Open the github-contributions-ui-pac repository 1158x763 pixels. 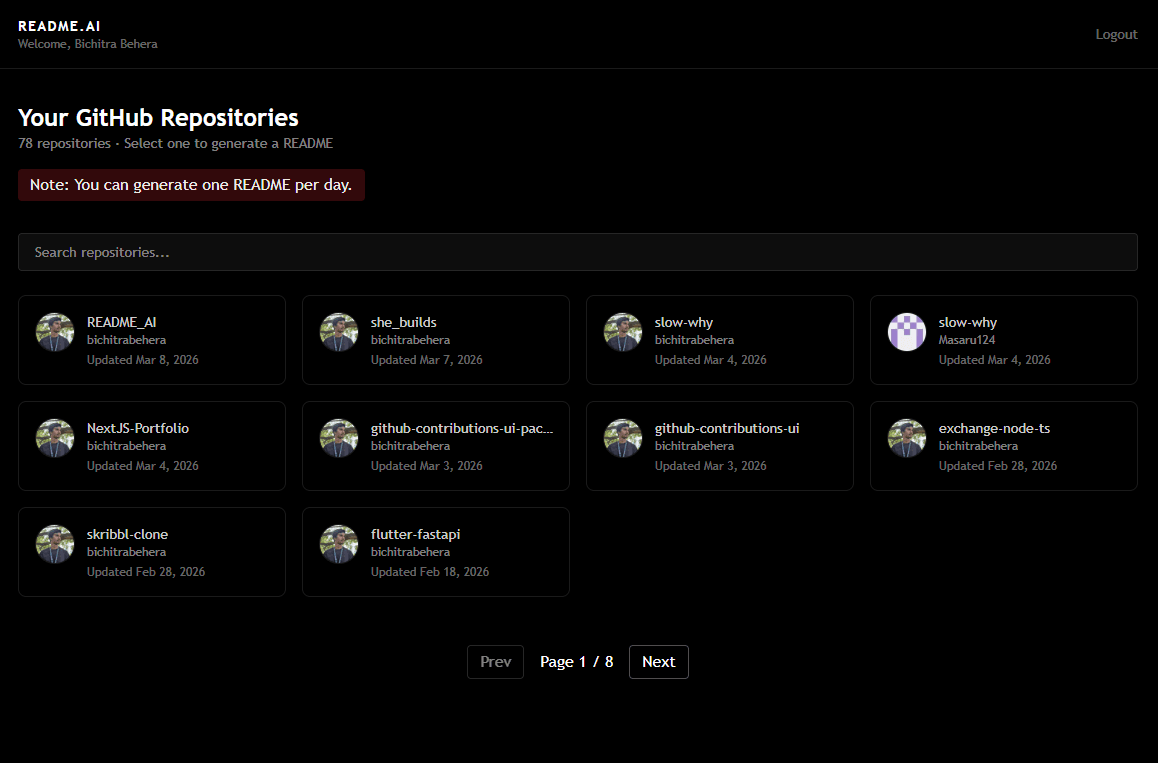coord(436,446)
